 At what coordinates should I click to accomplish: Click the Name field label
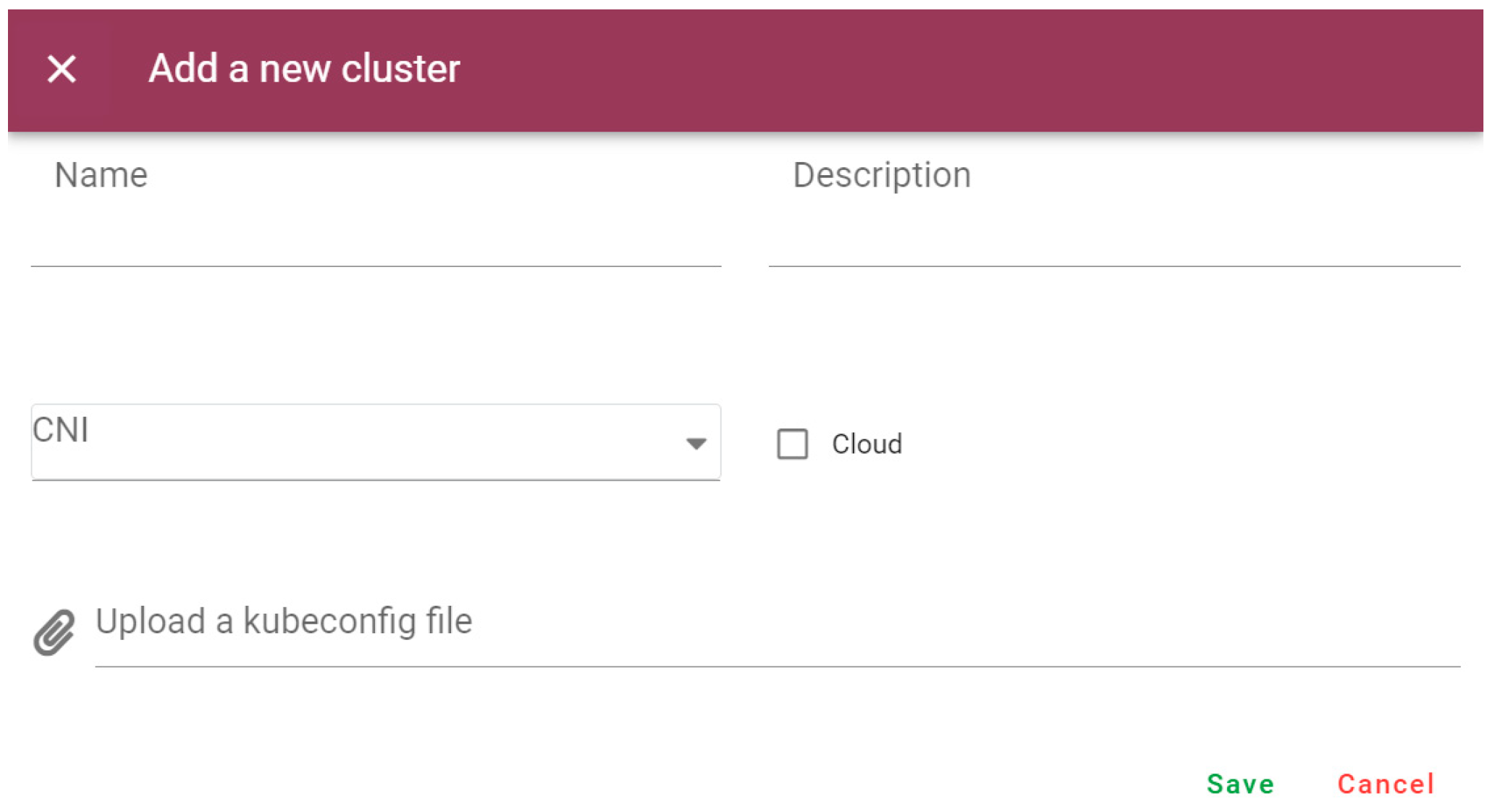101,175
